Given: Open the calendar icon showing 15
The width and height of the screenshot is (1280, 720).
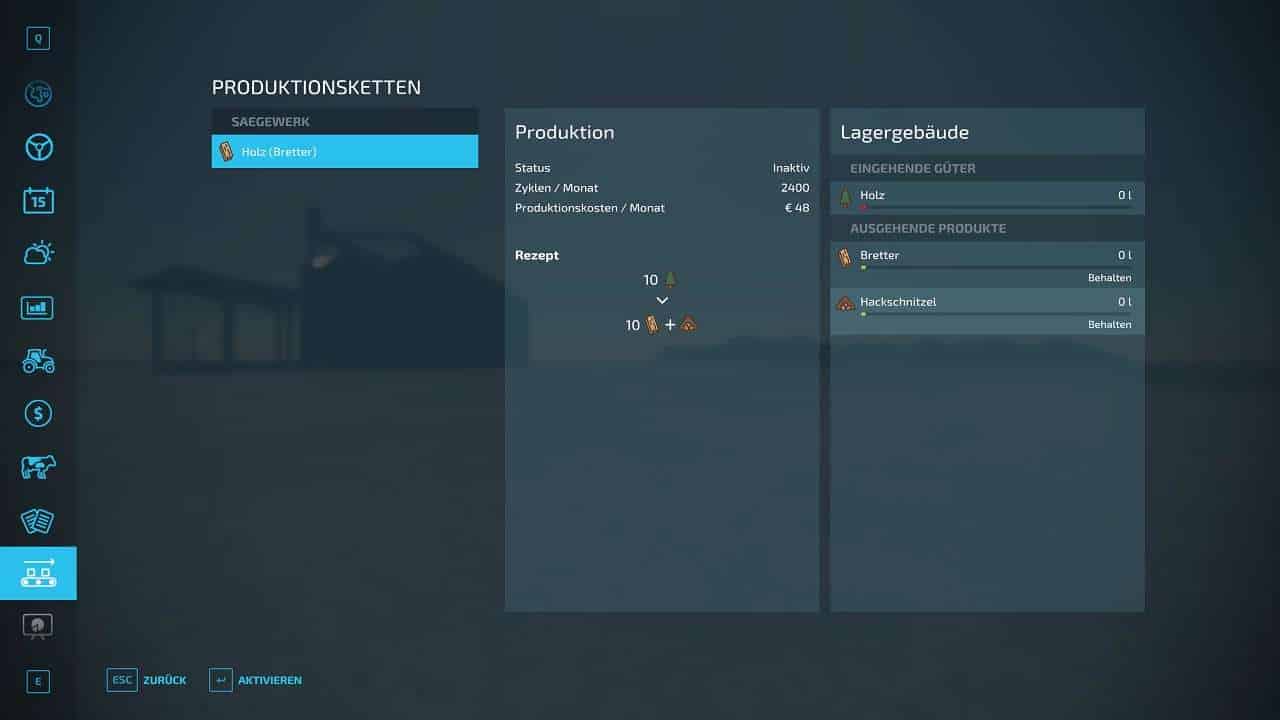Looking at the screenshot, I should [38, 201].
